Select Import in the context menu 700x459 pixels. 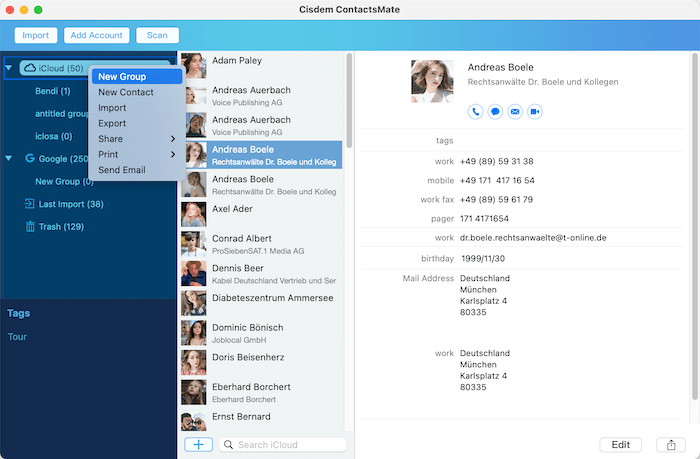(x=137, y=108)
